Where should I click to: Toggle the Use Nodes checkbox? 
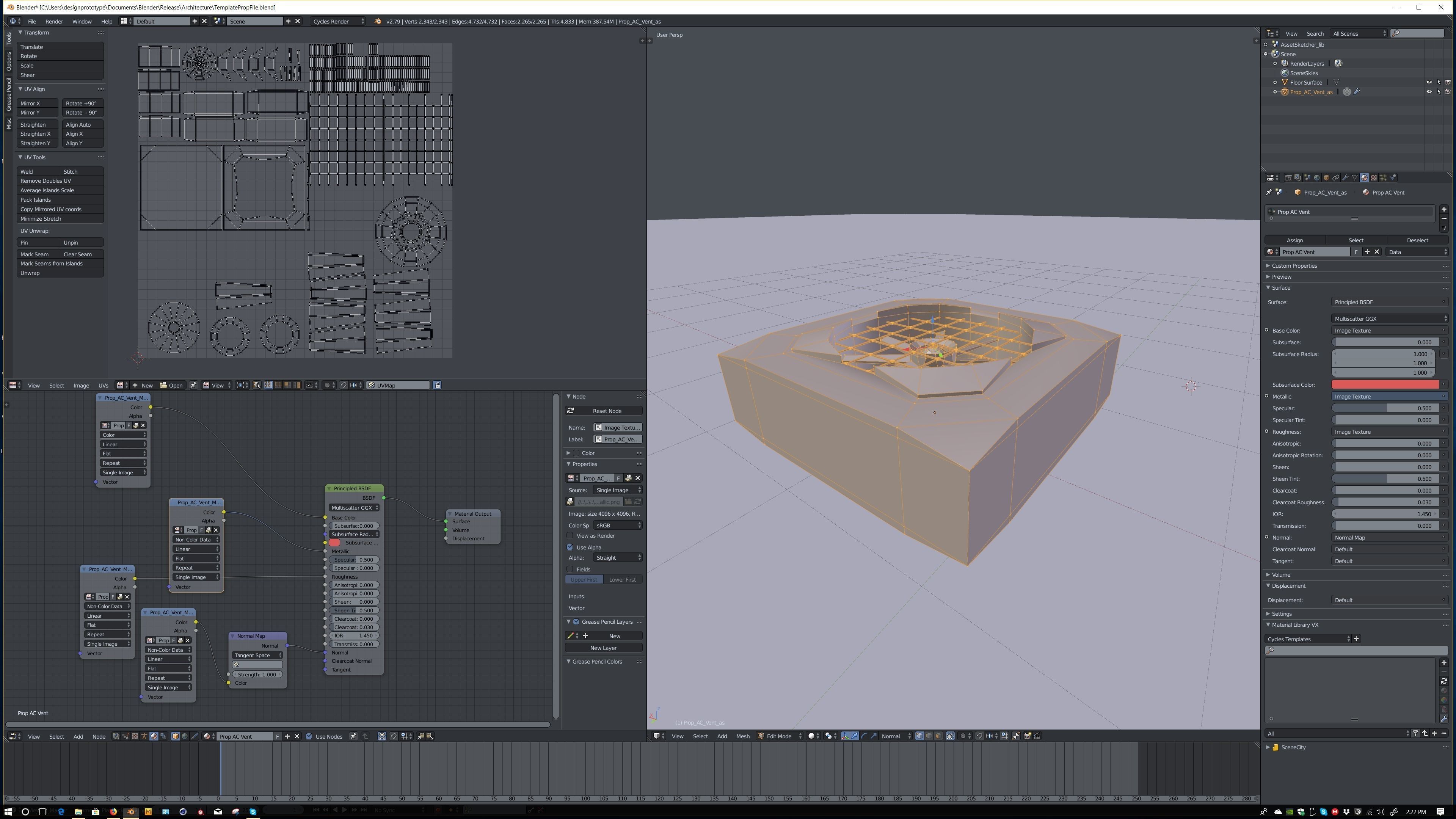click(309, 736)
